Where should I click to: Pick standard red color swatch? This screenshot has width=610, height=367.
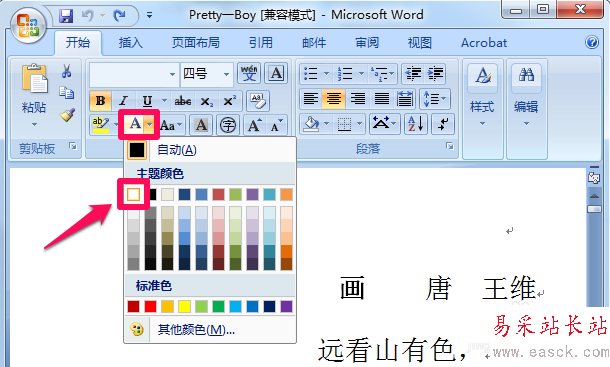(150, 306)
